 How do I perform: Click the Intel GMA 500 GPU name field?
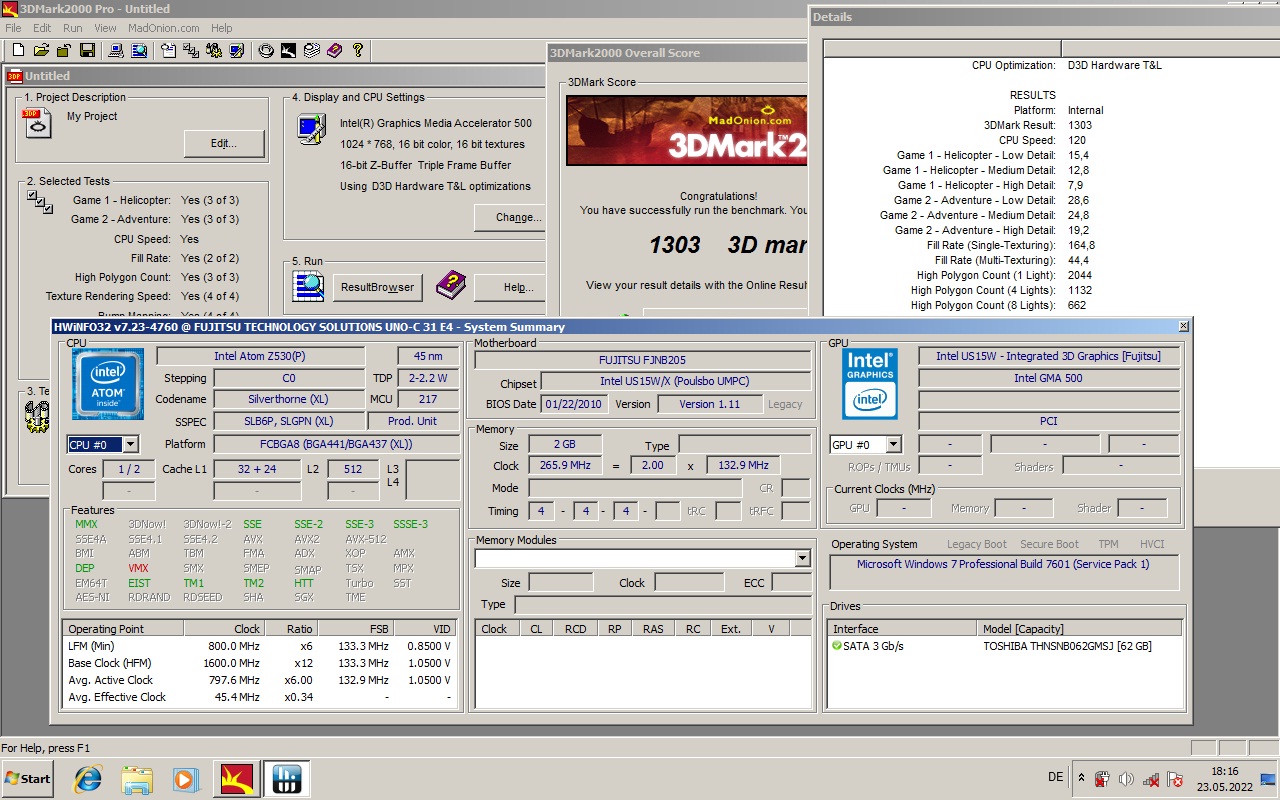point(1048,378)
